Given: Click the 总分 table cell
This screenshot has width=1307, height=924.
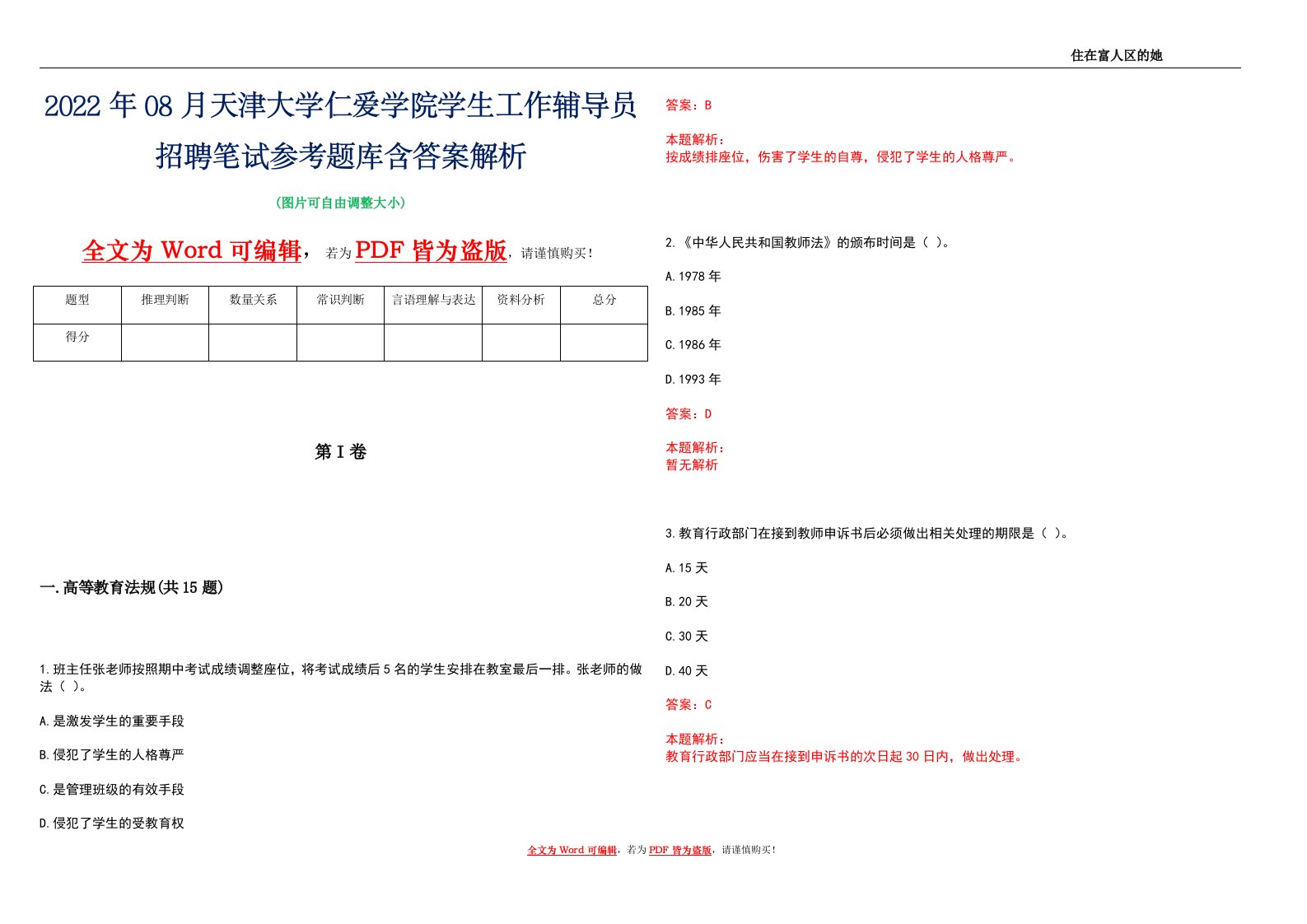Looking at the screenshot, I should (x=604, y=305).
